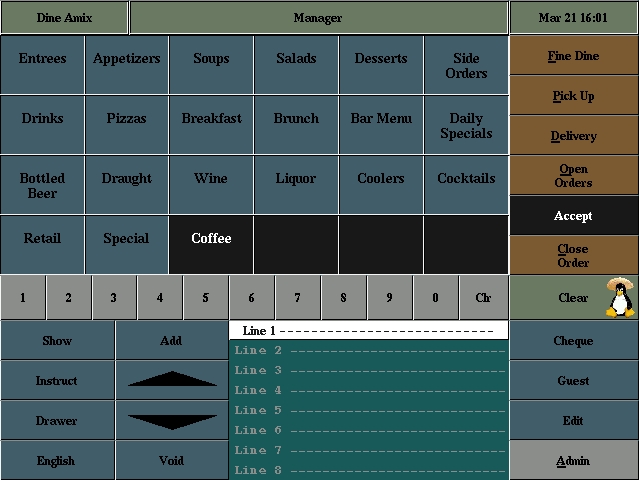Open the Open Orders list
This screenshot has width=639, height=480.
(573, 175)
